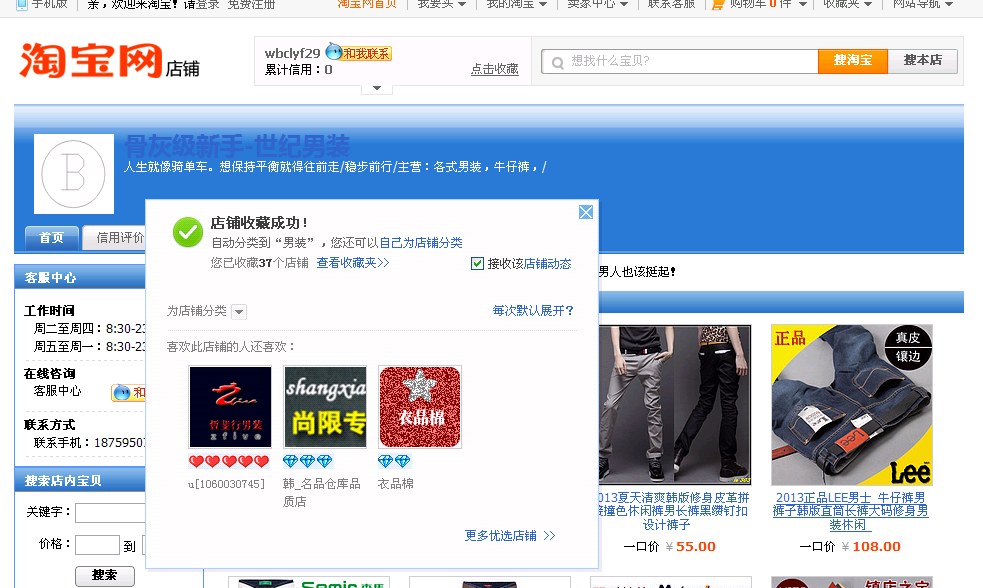Open the 我要买 dropdown menu

coord(441,4)
